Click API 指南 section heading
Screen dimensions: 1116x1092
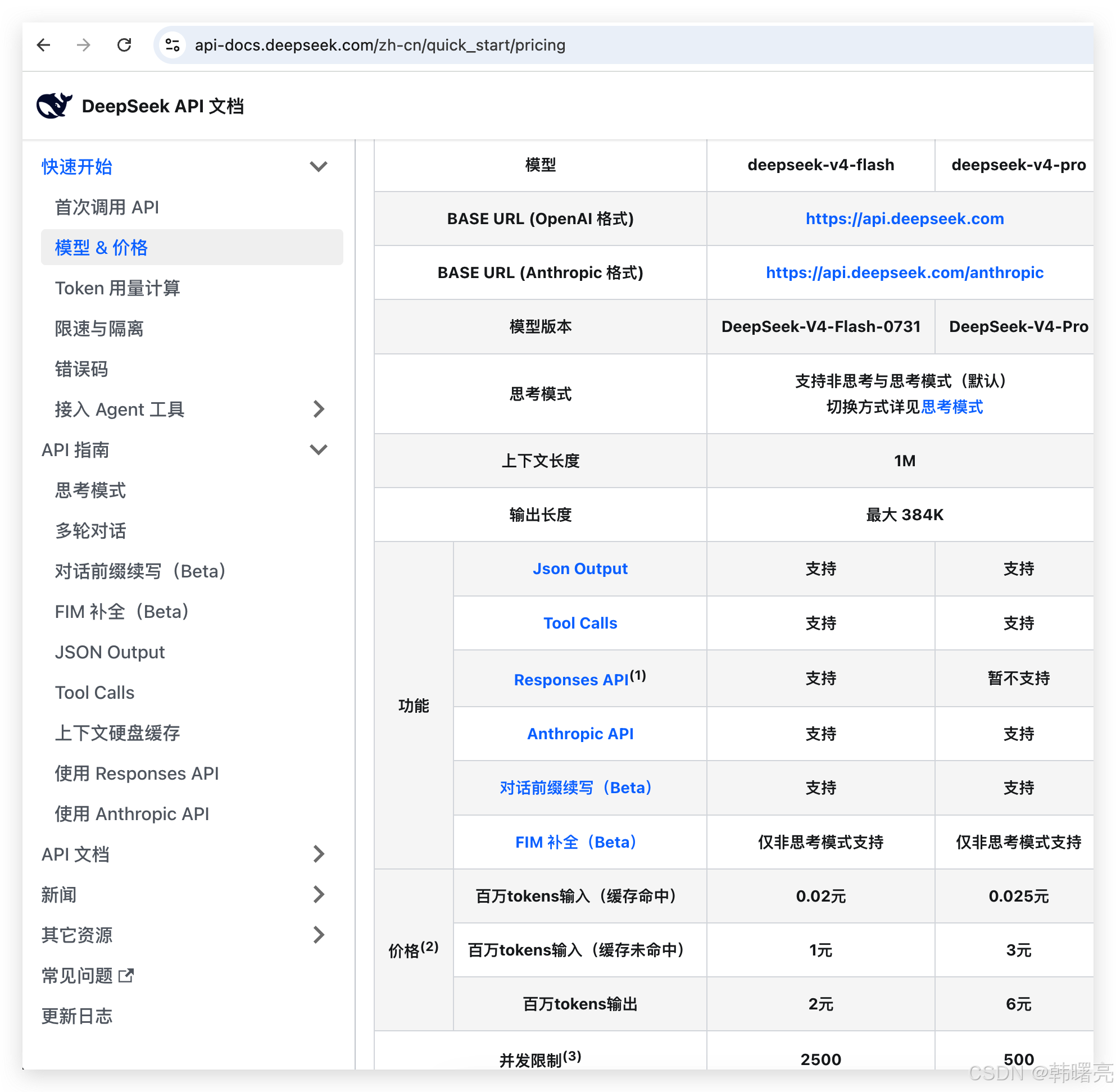coord(75,449)
